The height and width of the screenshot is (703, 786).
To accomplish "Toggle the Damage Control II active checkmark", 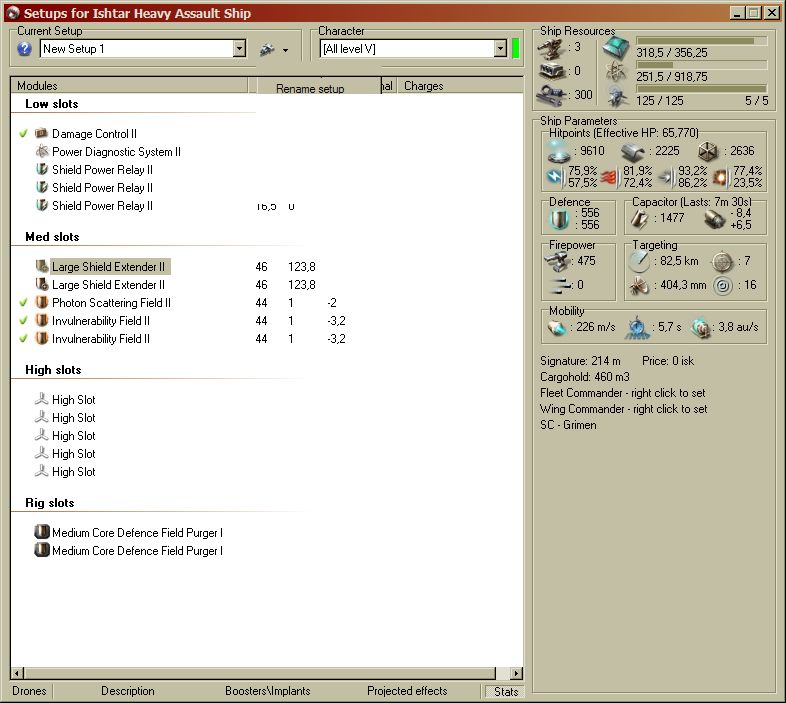I will tap(23, 134).
